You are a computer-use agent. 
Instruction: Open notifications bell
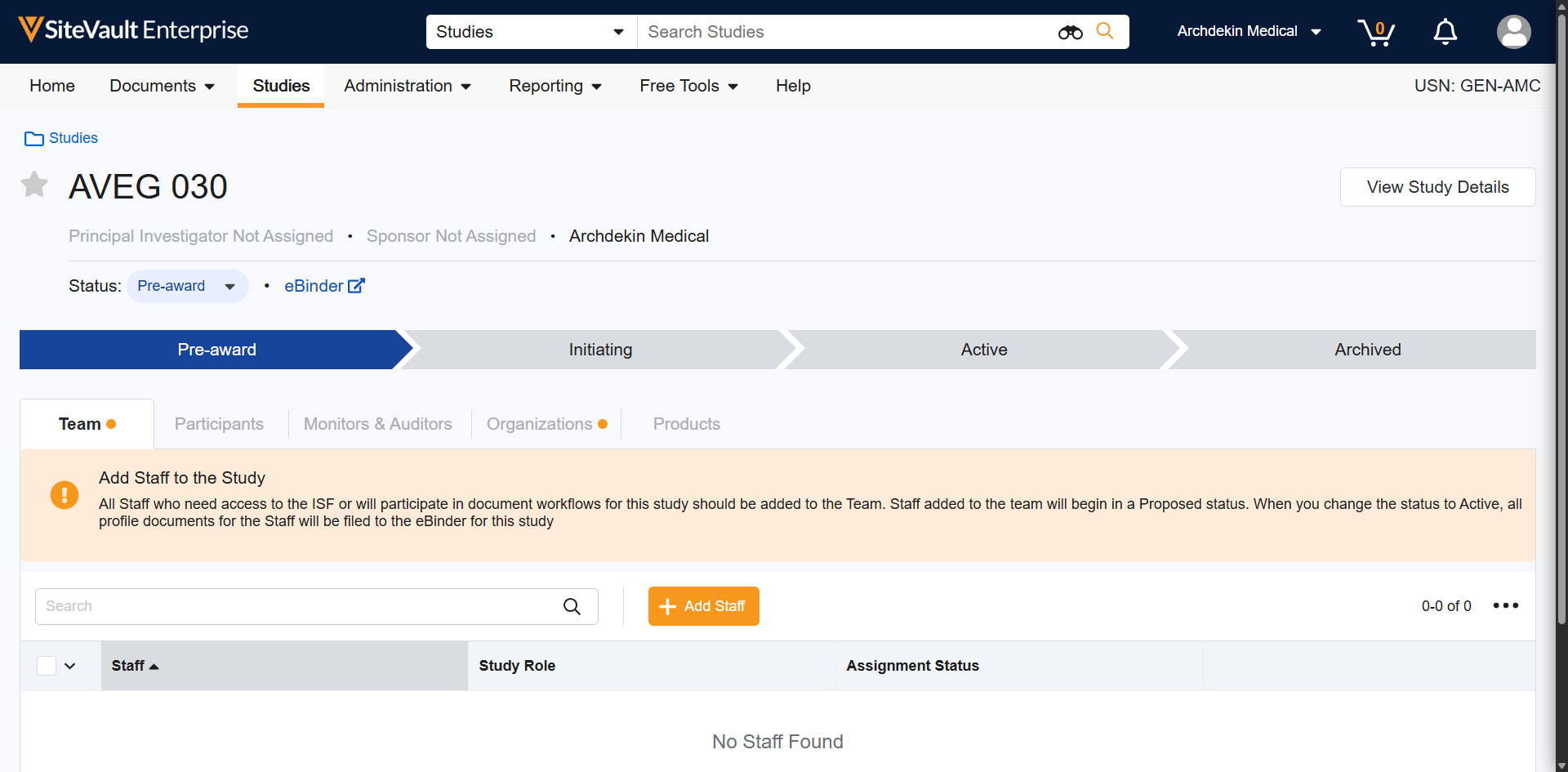coord(1445,32)
